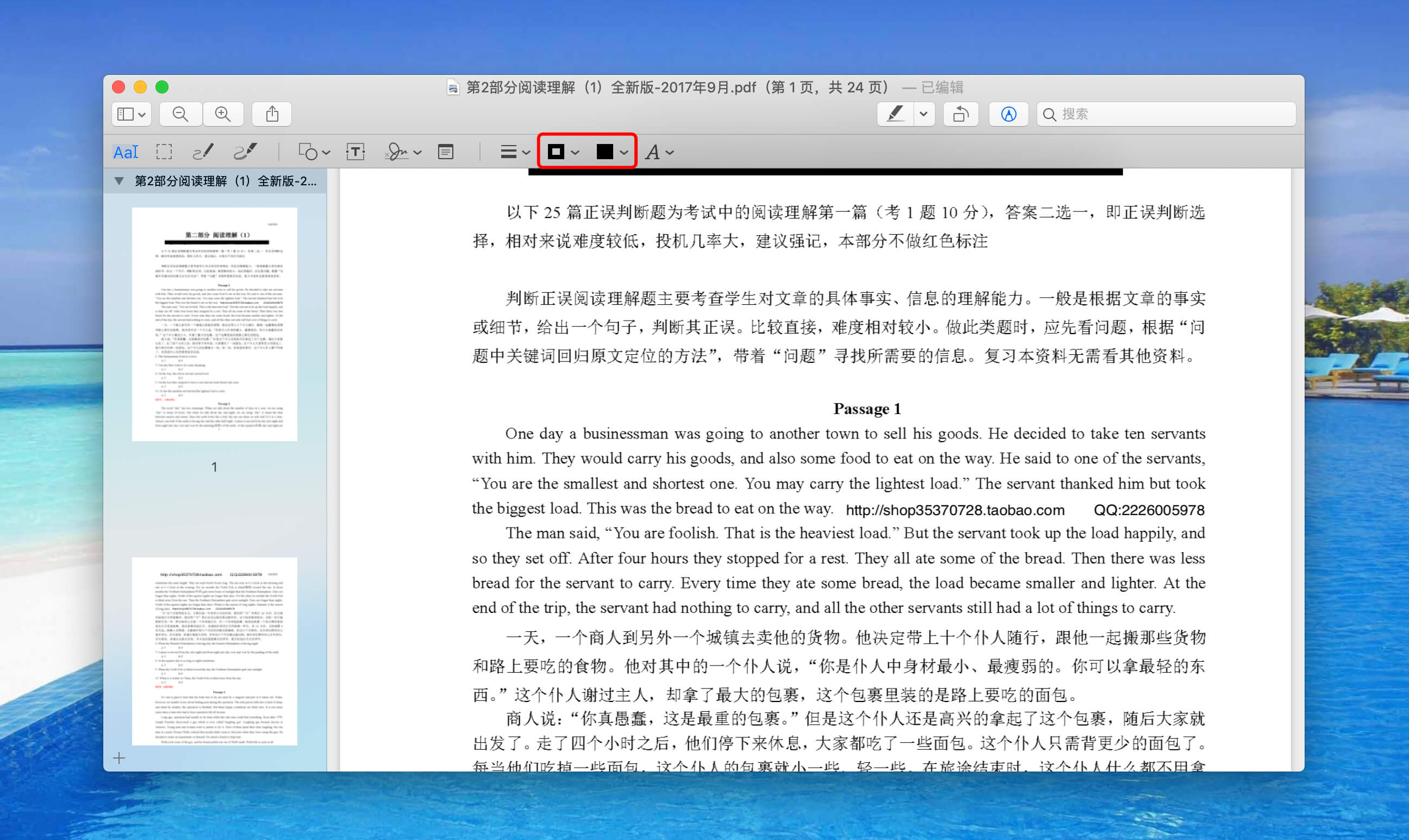Screen dimensions: 1409x840
Task: Collapse the document tree in sidebar
Action: tap(119, 181)
